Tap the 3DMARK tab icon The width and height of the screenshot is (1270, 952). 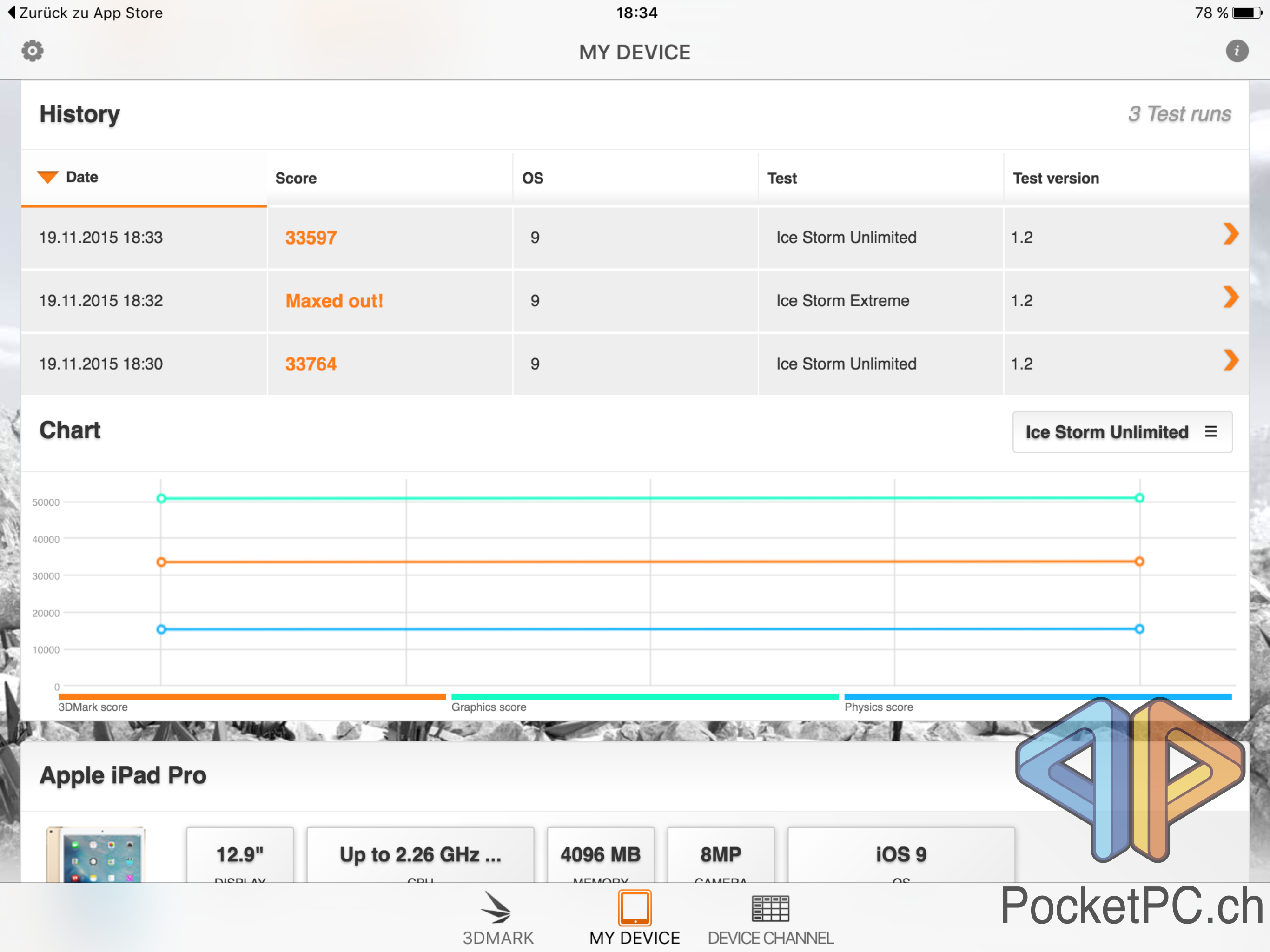click(498, 918)
